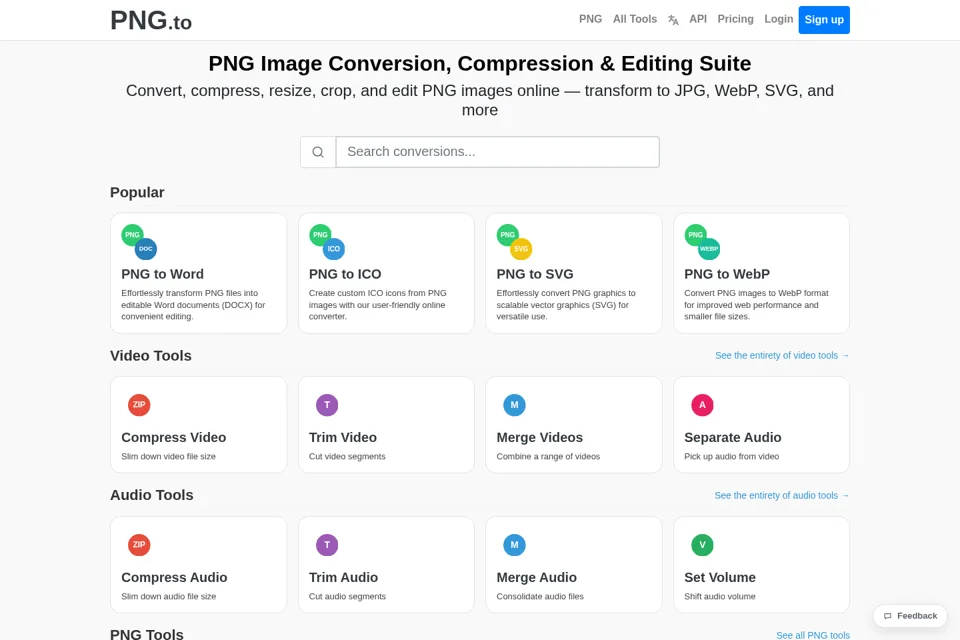Click the Compress Audio ZIP icon
Image resolution: width=960 pixels, height=640 pixels.
pos(139,544)
